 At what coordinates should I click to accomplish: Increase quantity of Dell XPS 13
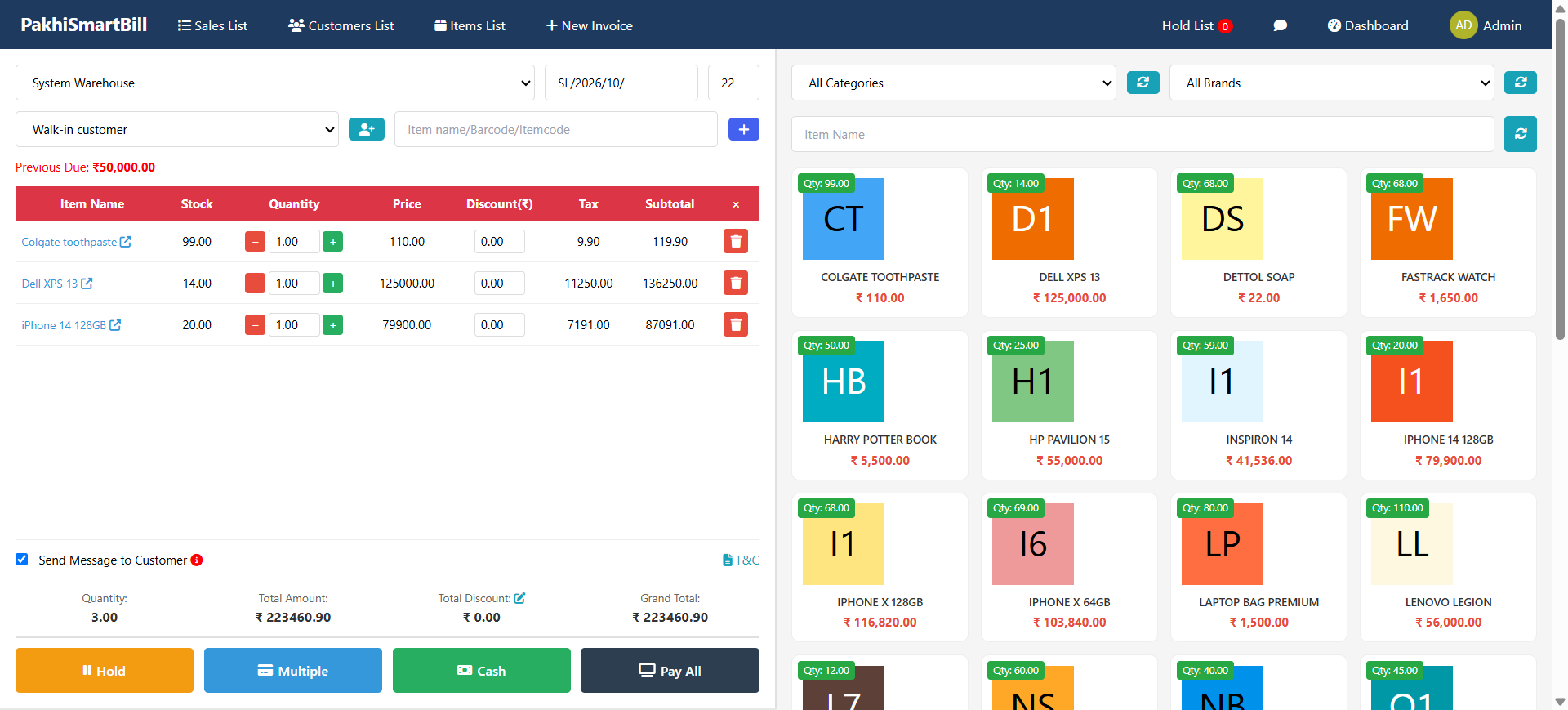point(332,284)
